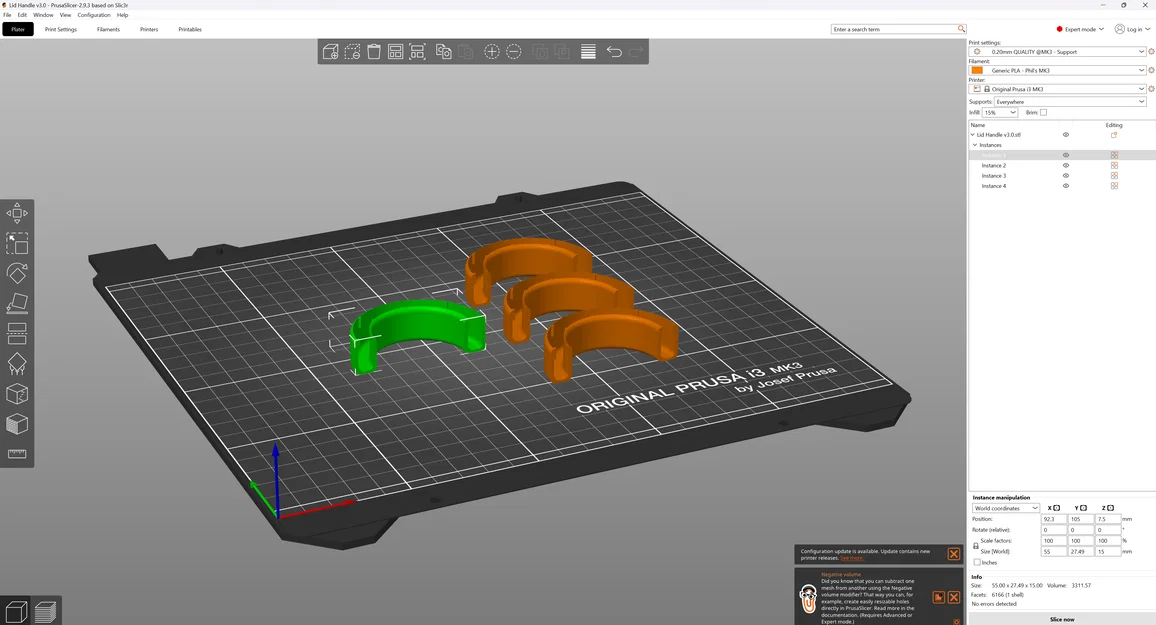Click the search magnifier icon
Image resolution: width=1156 pixels, height=625 pixels.
coord(961,29)
